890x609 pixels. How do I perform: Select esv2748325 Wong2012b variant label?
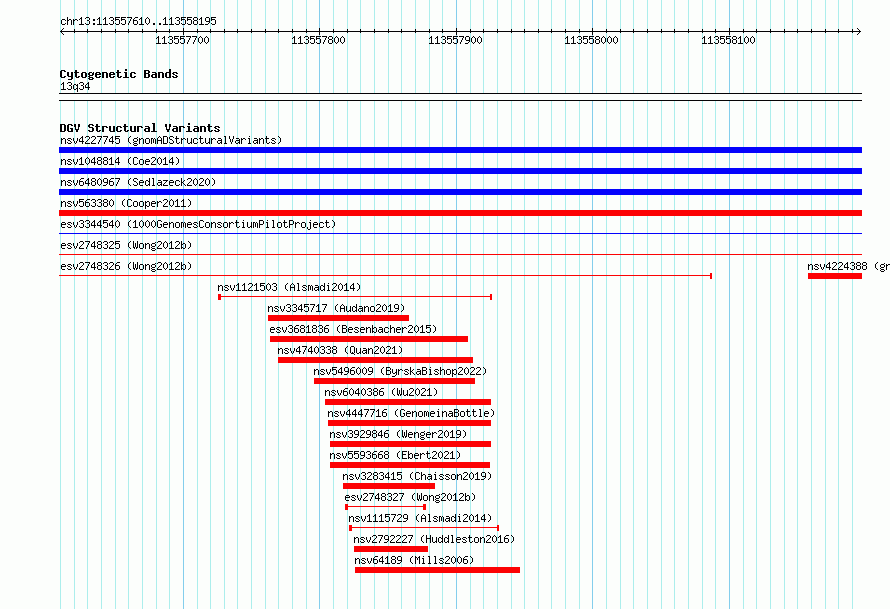[126, 245]
